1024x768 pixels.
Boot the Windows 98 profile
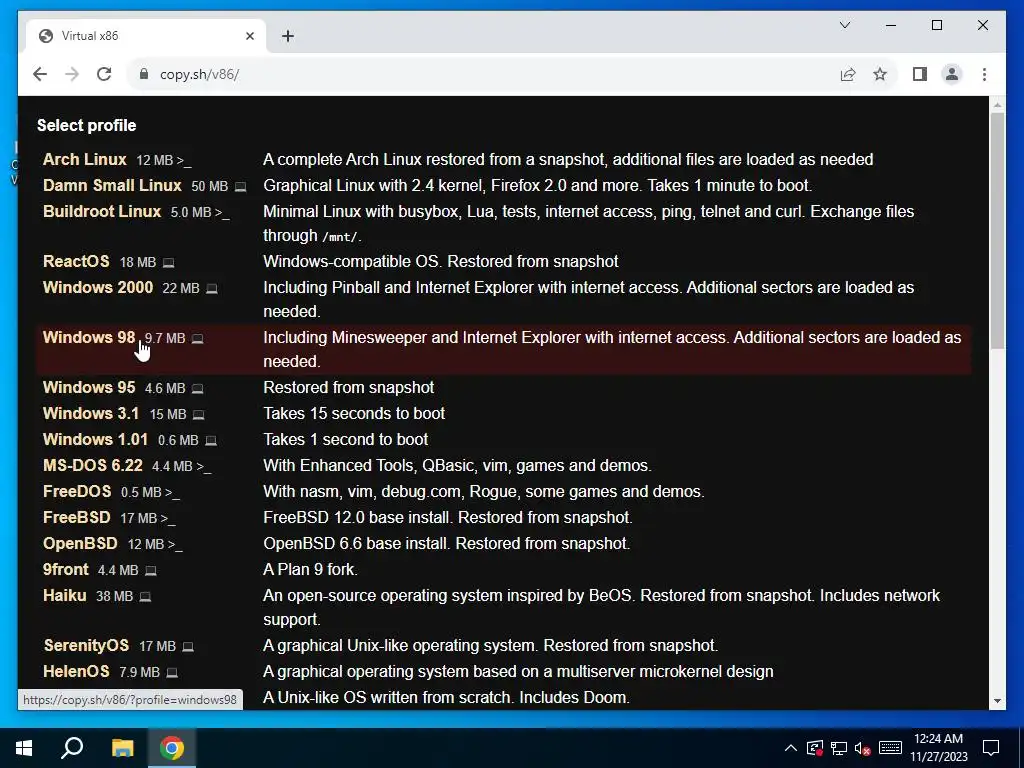point(89,338)
